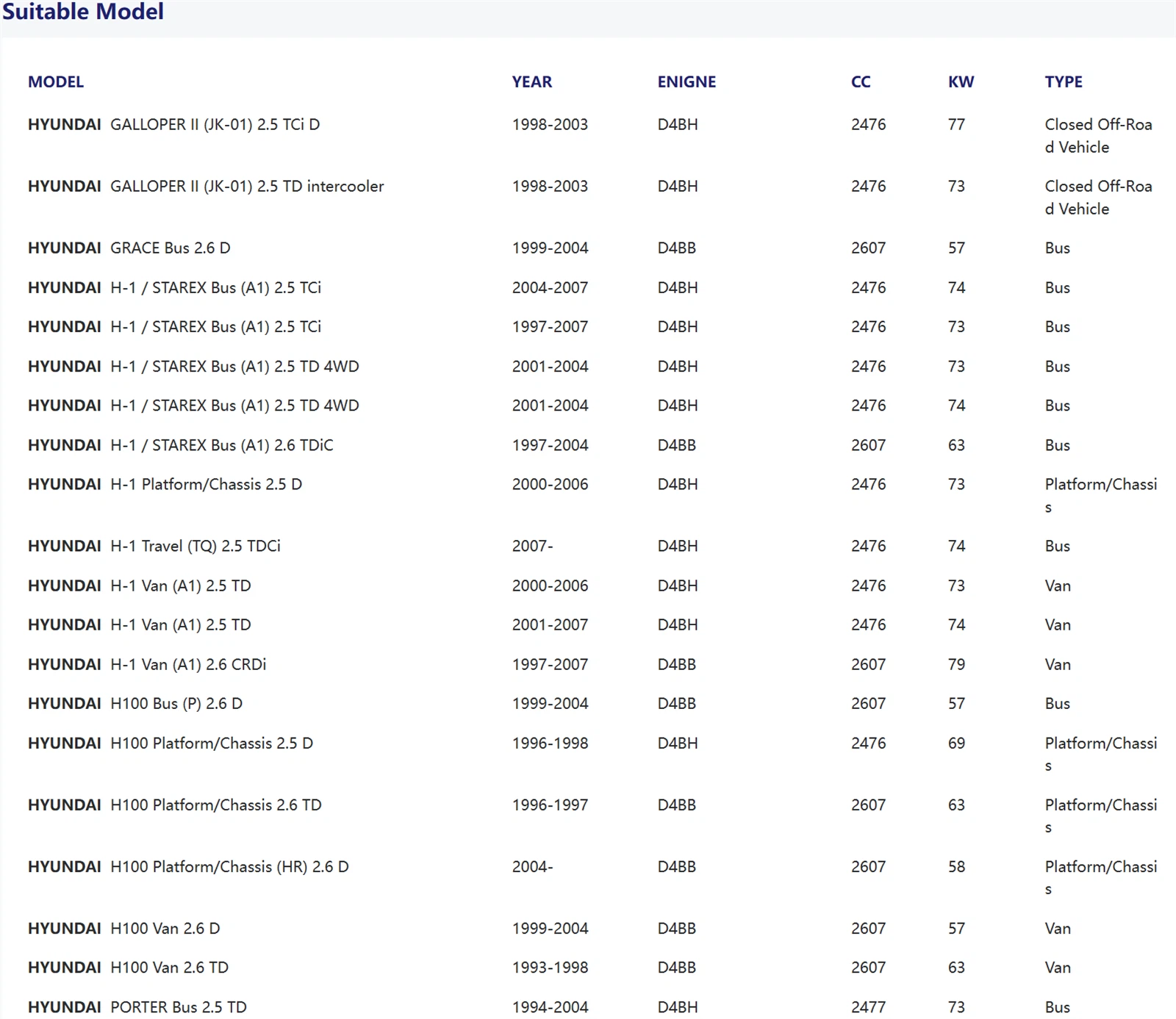Click the KW value 79
This screenshot has height=1019, width=1176.
coord(956,664)
